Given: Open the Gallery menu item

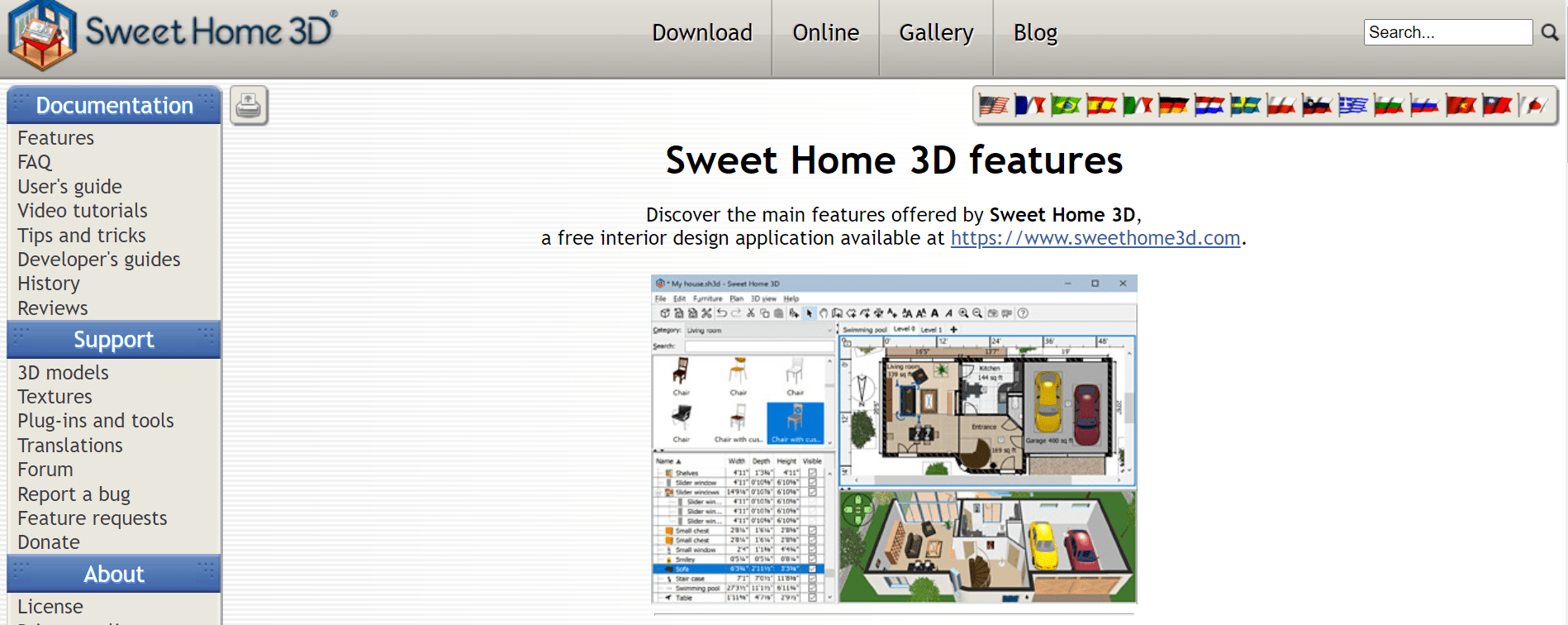Looking at the screenshot, I should [936, 33].
